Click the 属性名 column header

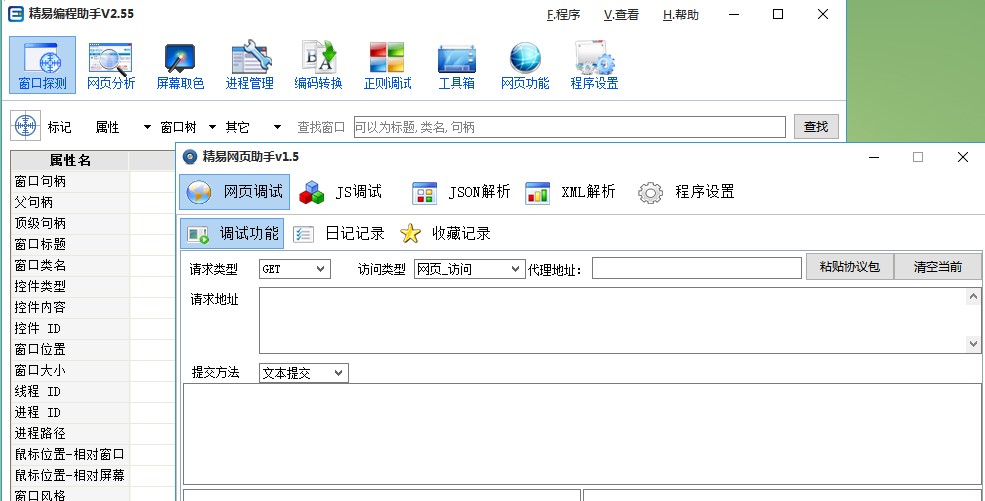70,161
